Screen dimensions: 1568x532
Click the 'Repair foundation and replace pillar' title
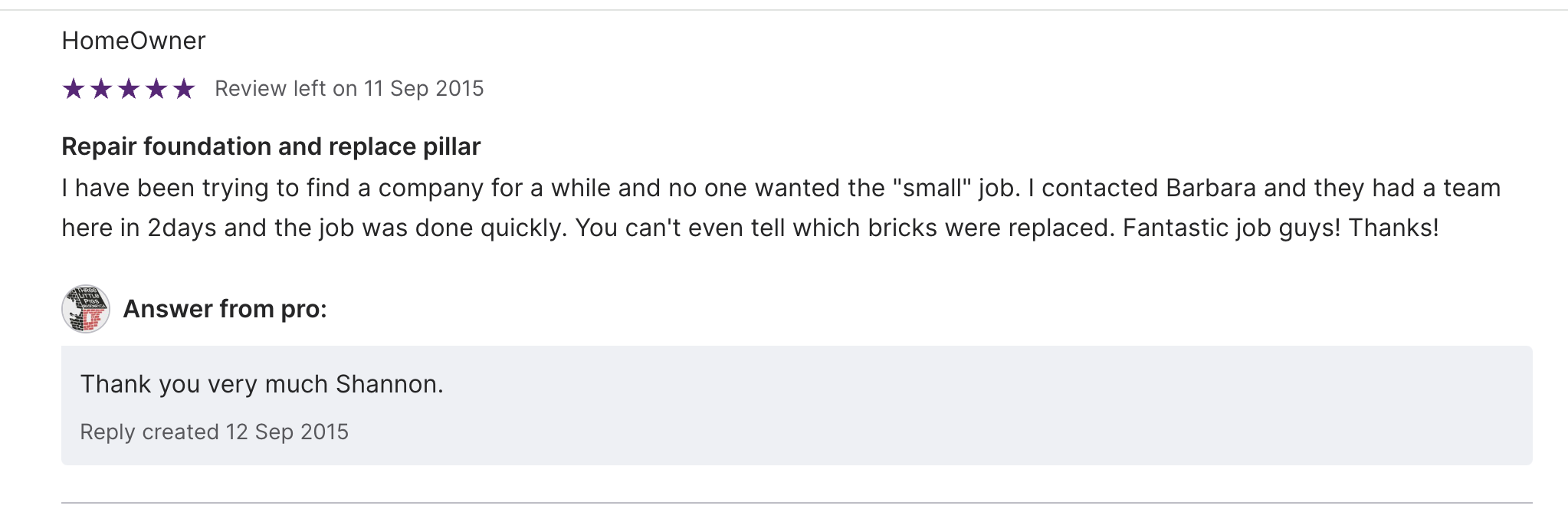click(271, 146)
